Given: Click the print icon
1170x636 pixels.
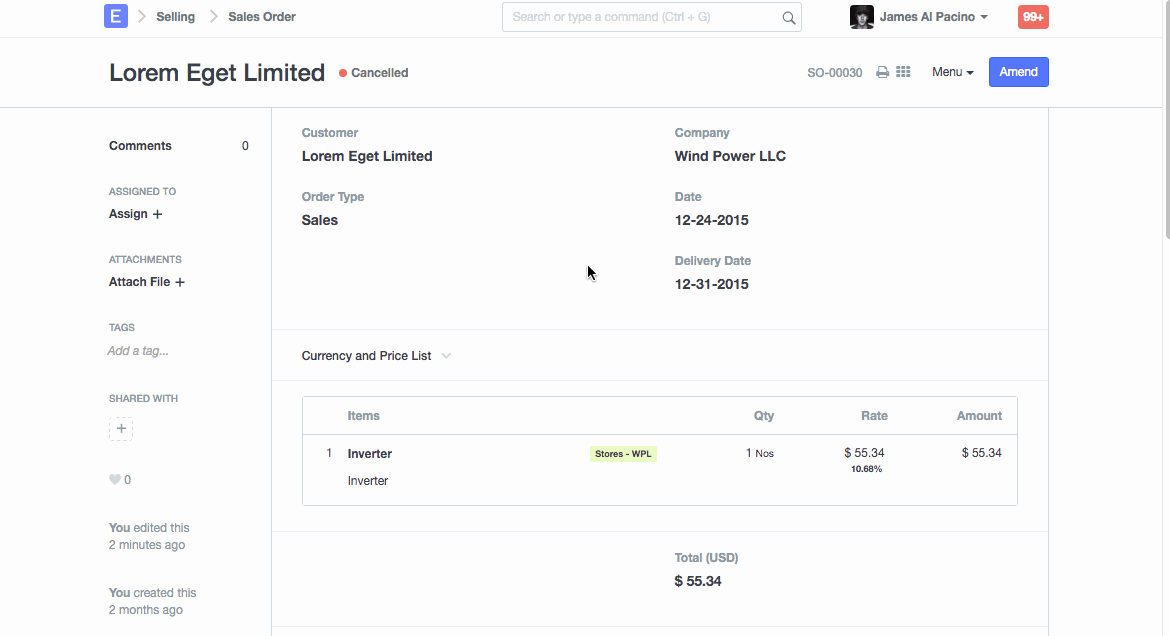Looking at the screenshot, I should click(x=882, y=72).
